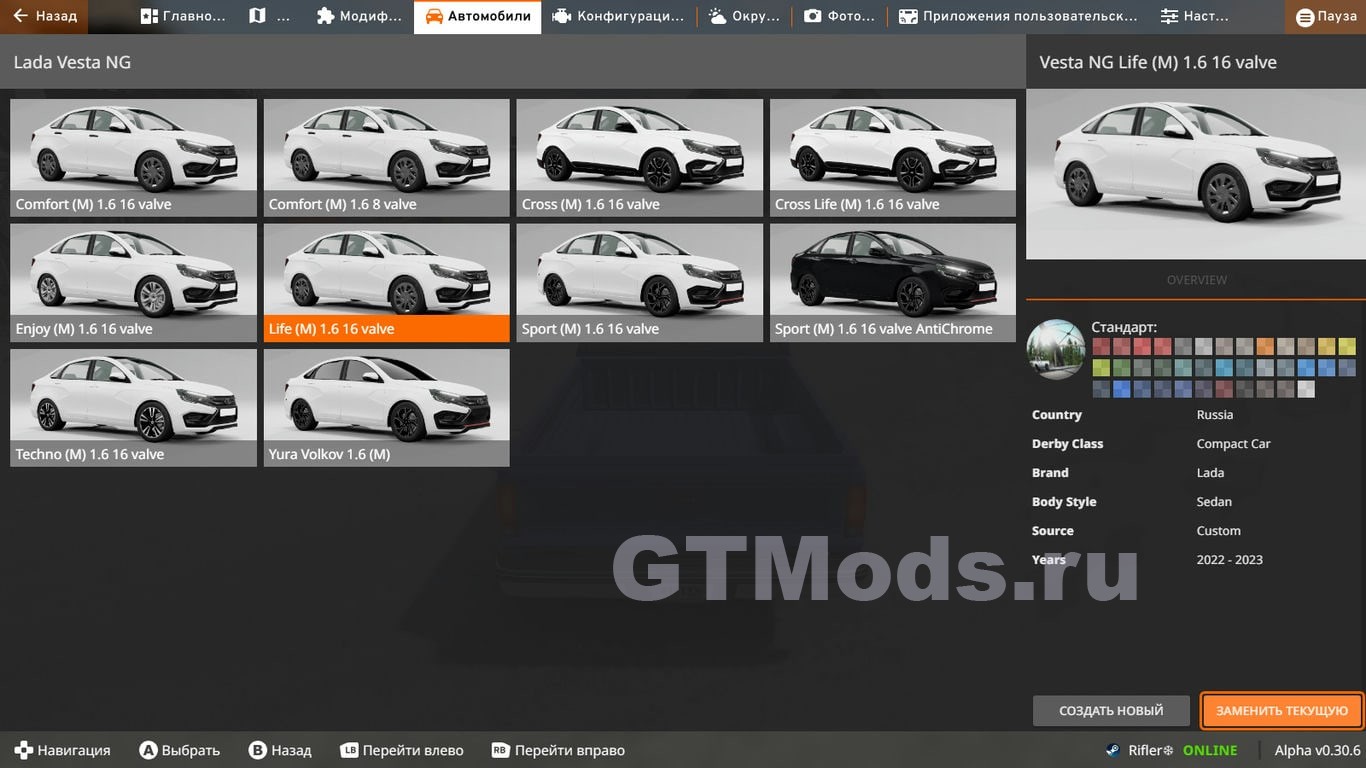Open the map icon tab
The width and height of the screenshot is (1366, 768).
[269, 16]
